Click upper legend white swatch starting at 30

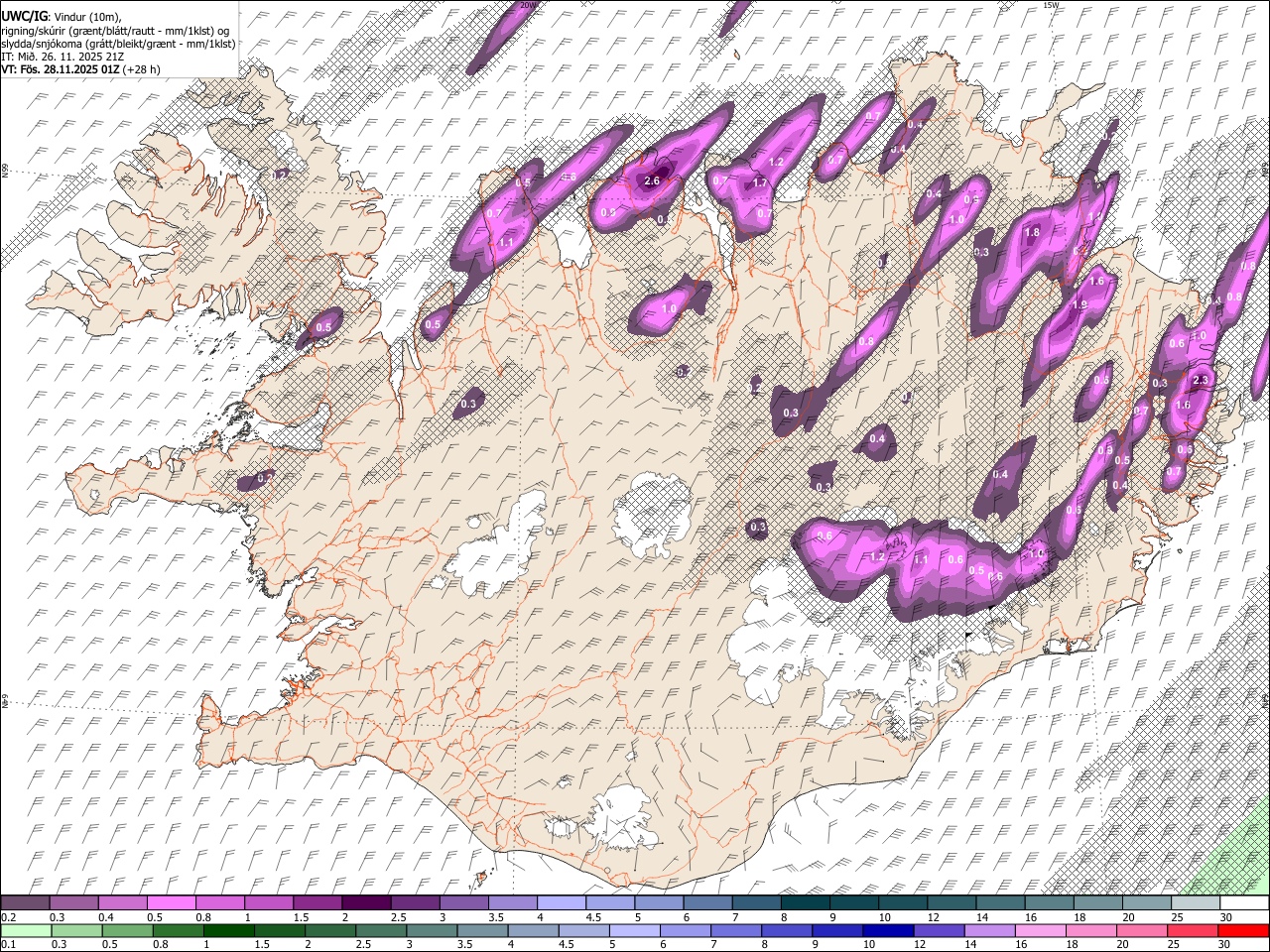(1244, 903)
